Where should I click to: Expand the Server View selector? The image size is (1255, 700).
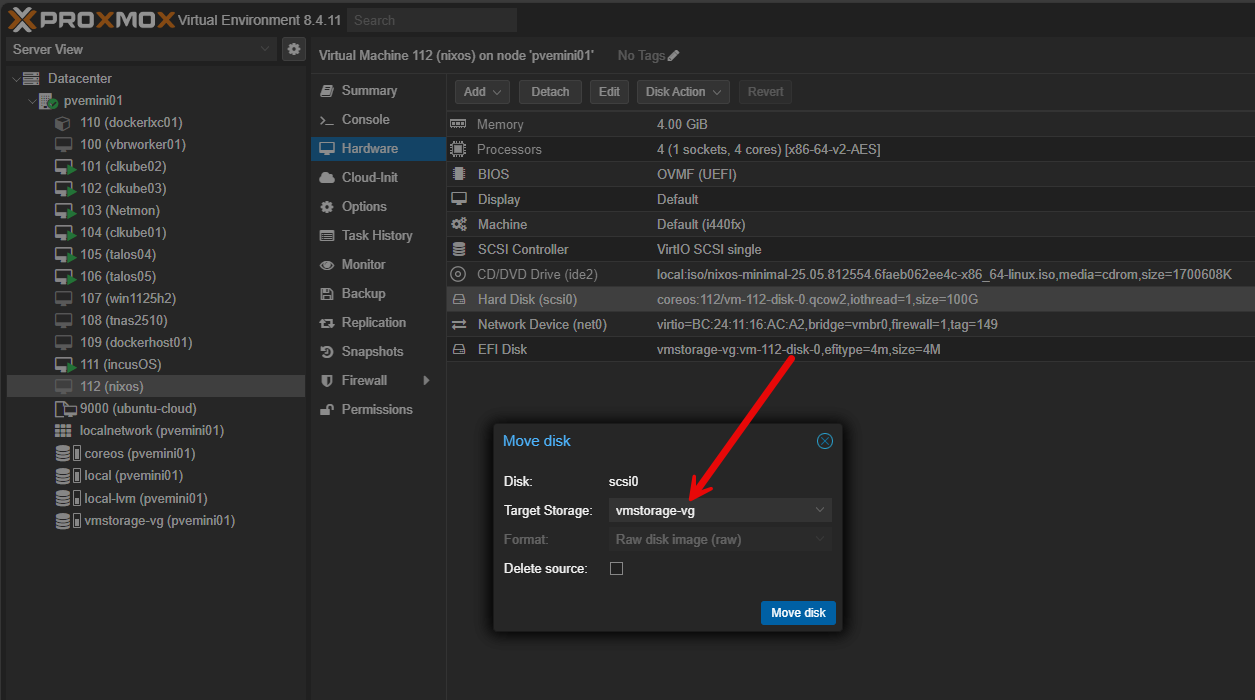[x=264, y=49]
